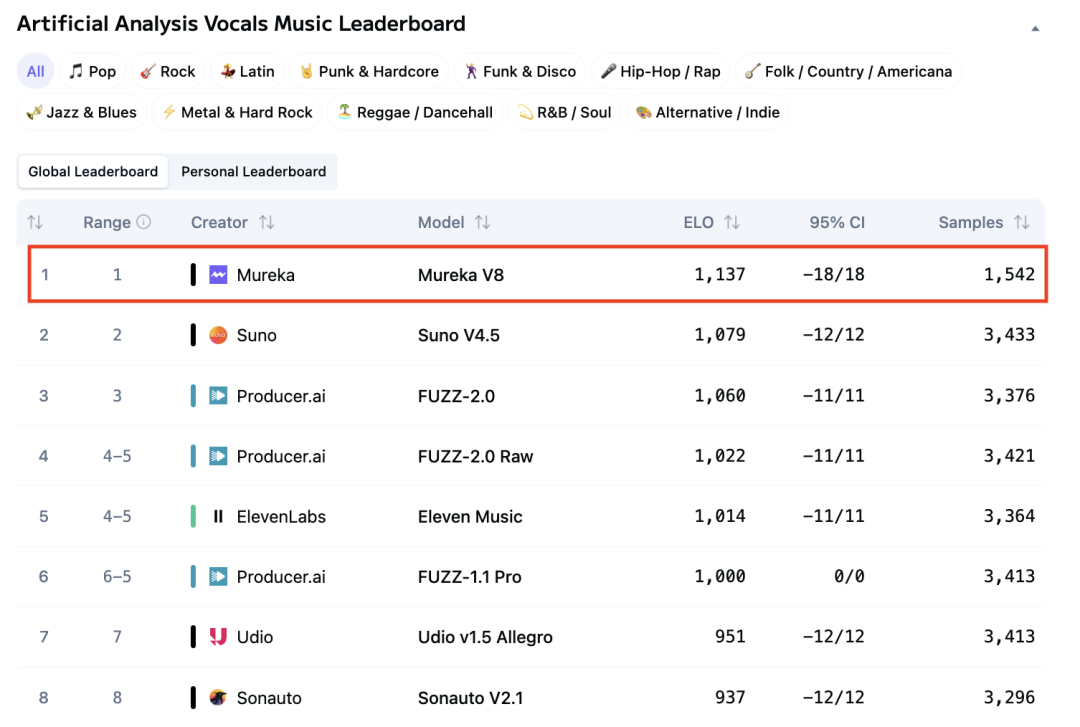
Task: Filter by Metal & Hard Rock genre
Action: (237, 112)
